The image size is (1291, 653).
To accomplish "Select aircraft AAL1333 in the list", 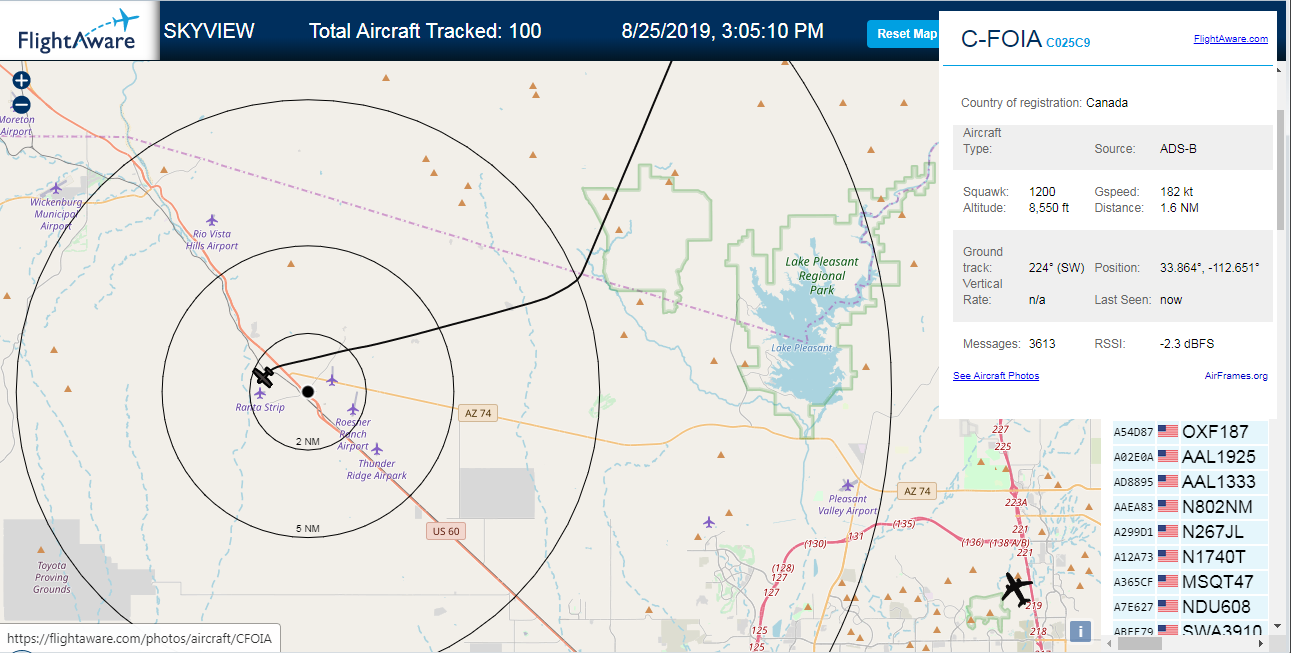I will click(1190, 482).
